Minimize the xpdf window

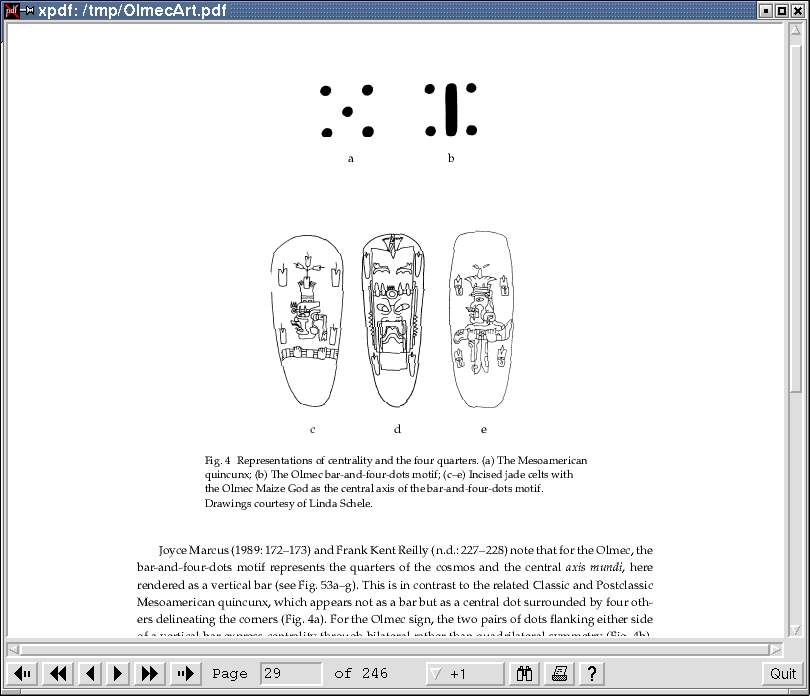(766, 10)
